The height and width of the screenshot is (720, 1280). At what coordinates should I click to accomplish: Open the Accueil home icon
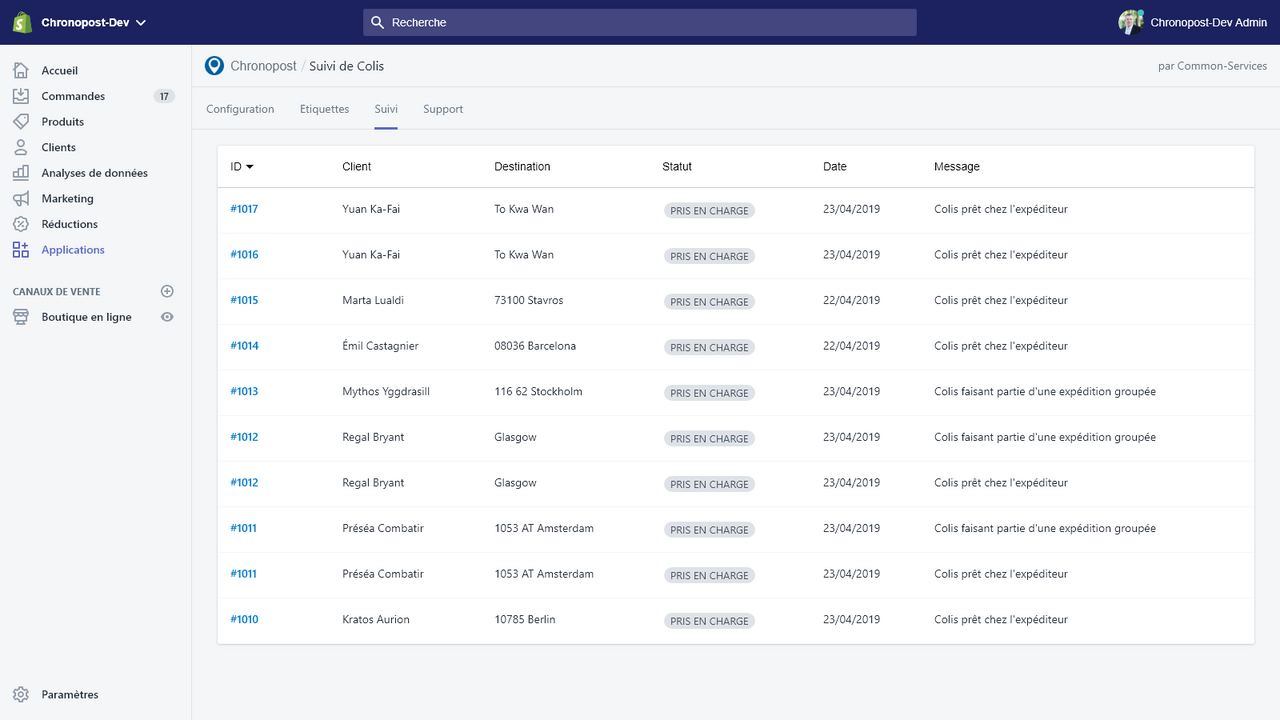[x=21, y=70]
